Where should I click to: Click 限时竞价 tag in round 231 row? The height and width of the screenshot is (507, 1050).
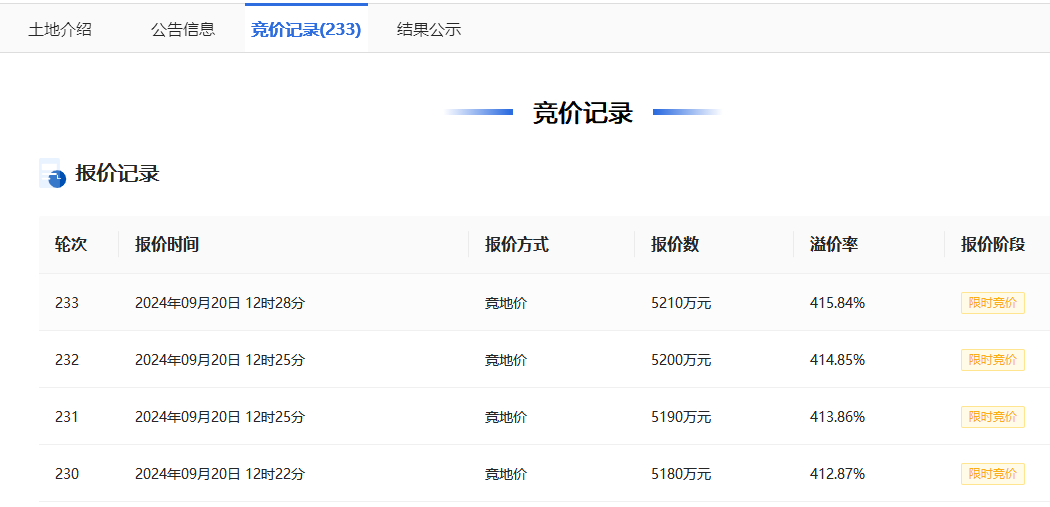pyautogui.click(x=992, y=417)
